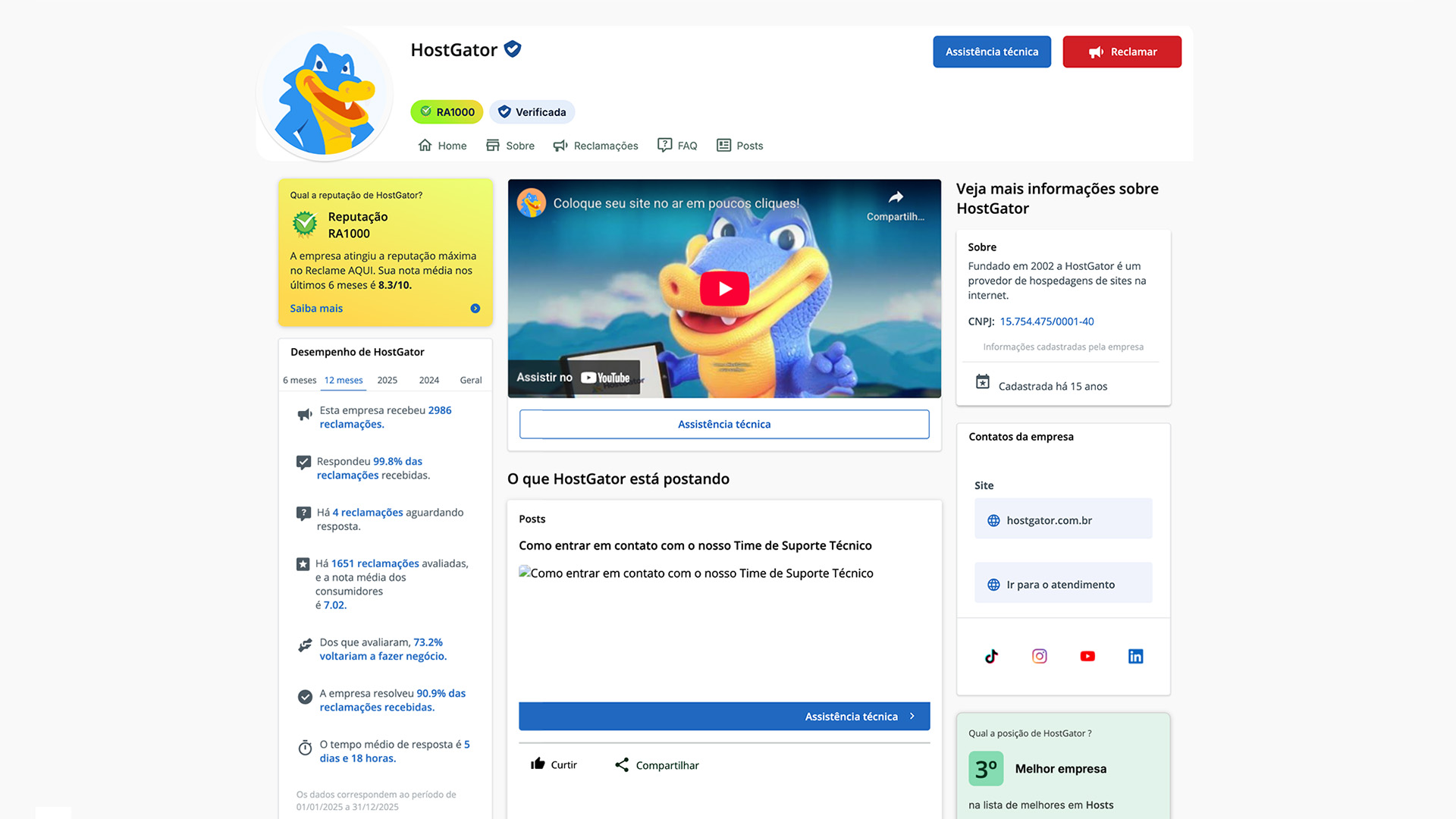Click the verified badge beside HostGator name

pyautogui.click(x=512, y=49)
